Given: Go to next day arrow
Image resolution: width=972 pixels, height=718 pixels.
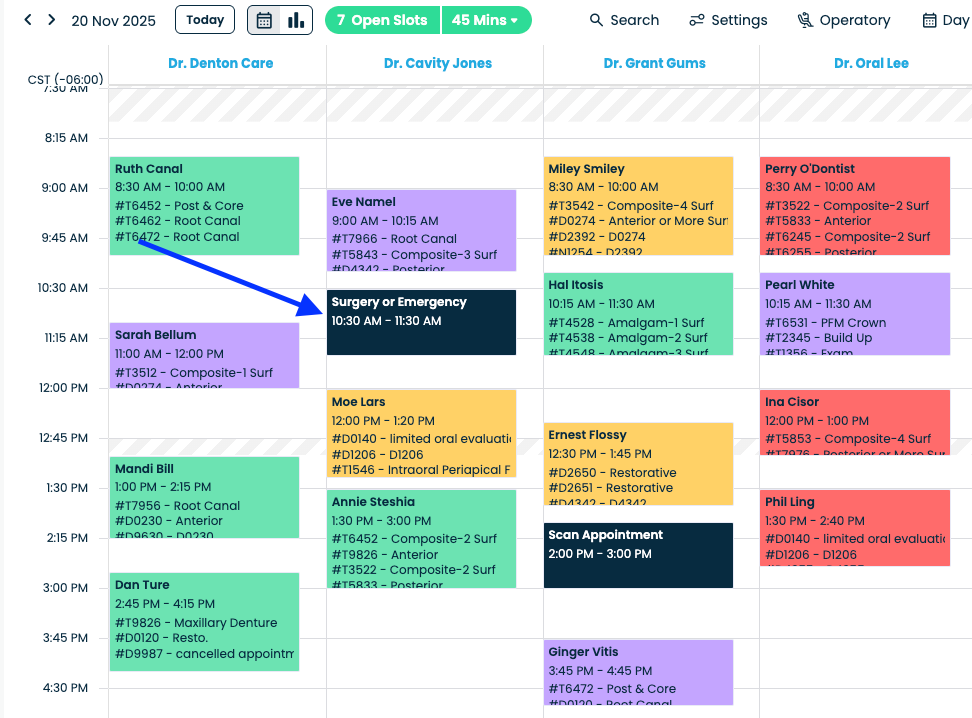Looking at the screenshot, I should point(51,20).
